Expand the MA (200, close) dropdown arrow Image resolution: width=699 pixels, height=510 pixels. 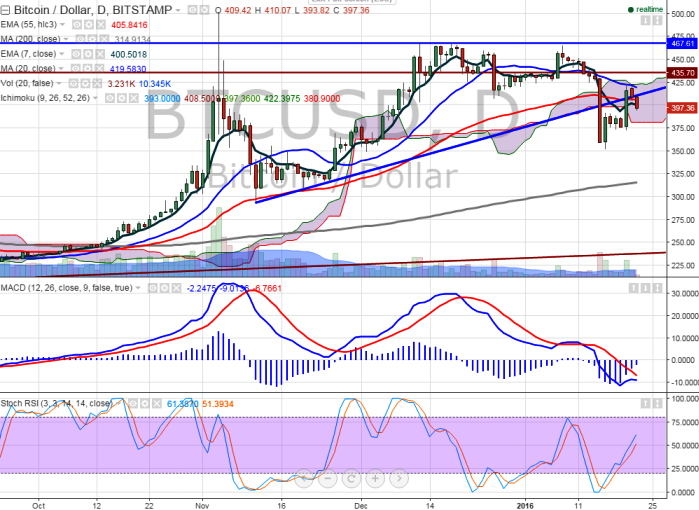[66, 39]
